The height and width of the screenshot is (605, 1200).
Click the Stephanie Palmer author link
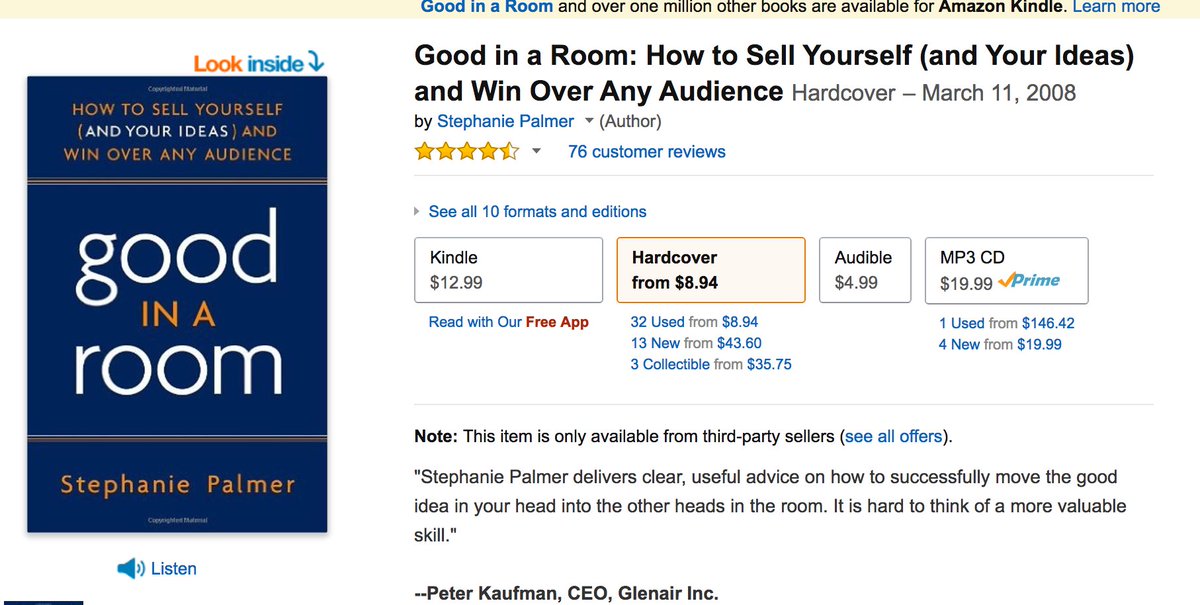(x=506, y=122)
